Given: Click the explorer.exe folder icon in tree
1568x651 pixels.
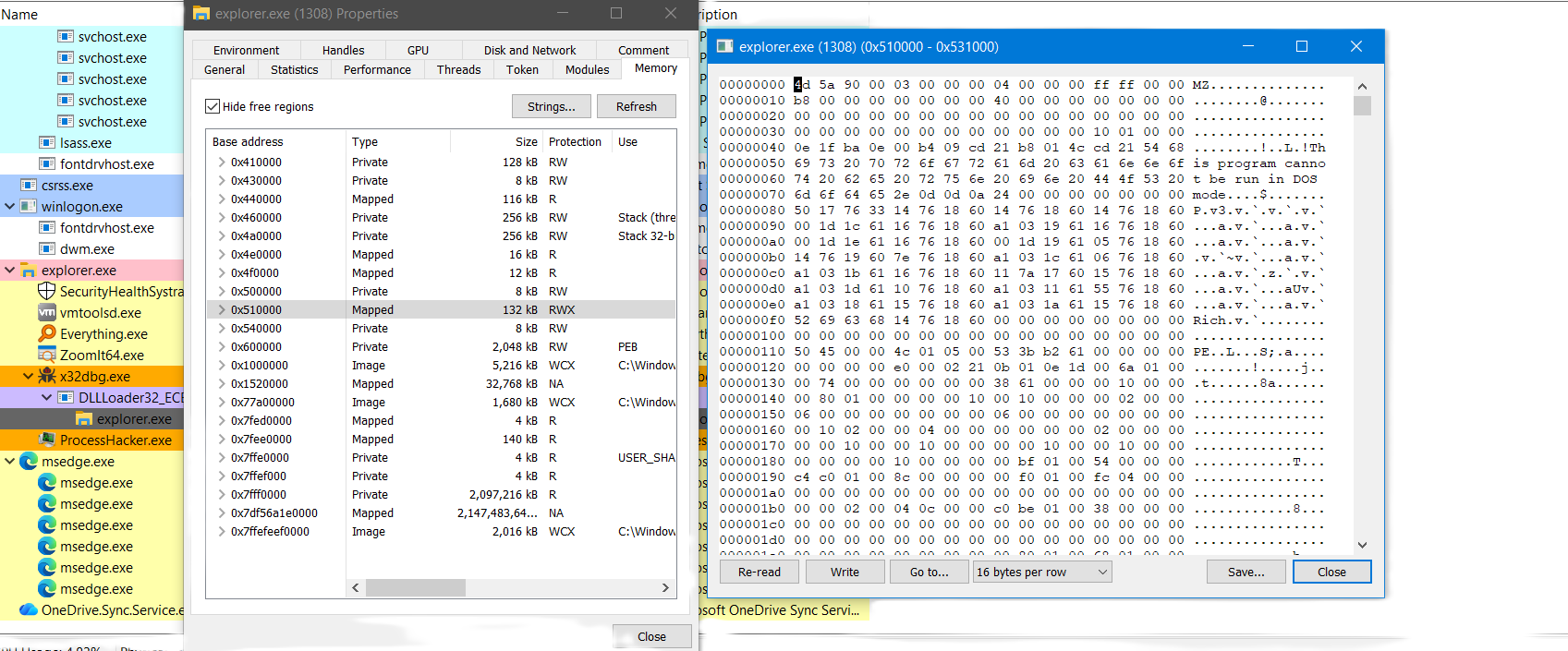Looking at the screenshot, I should (x=28, y=271).
